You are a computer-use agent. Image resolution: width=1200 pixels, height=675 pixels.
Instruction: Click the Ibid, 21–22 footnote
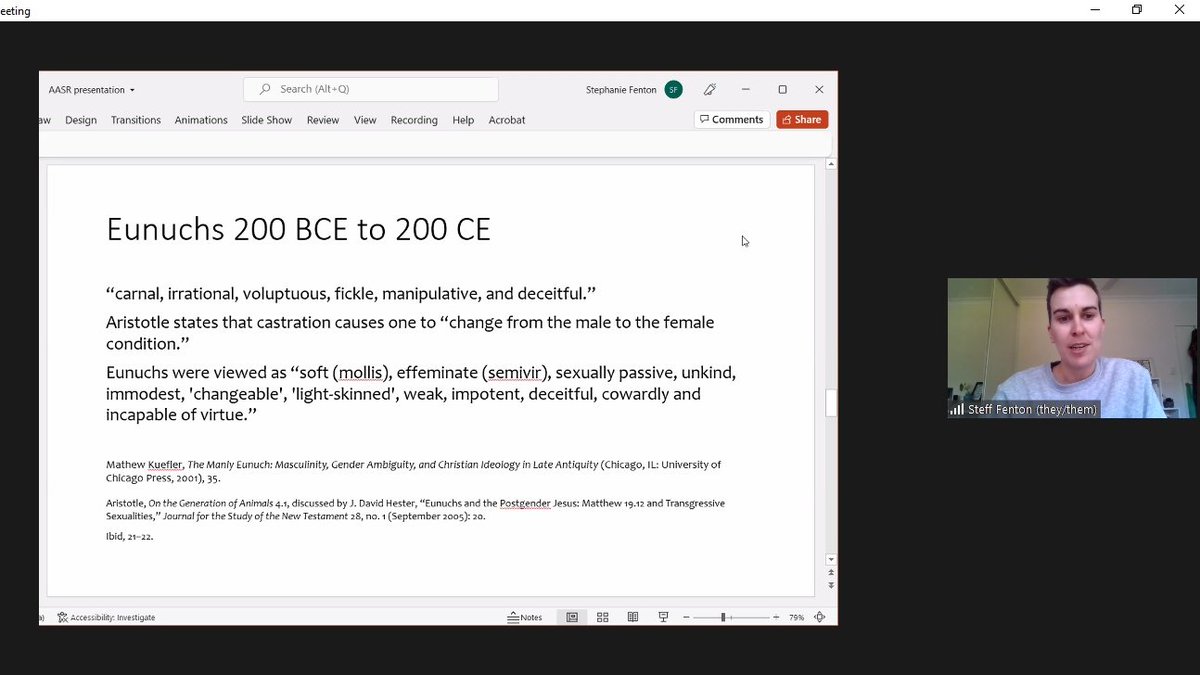[130, 536]
